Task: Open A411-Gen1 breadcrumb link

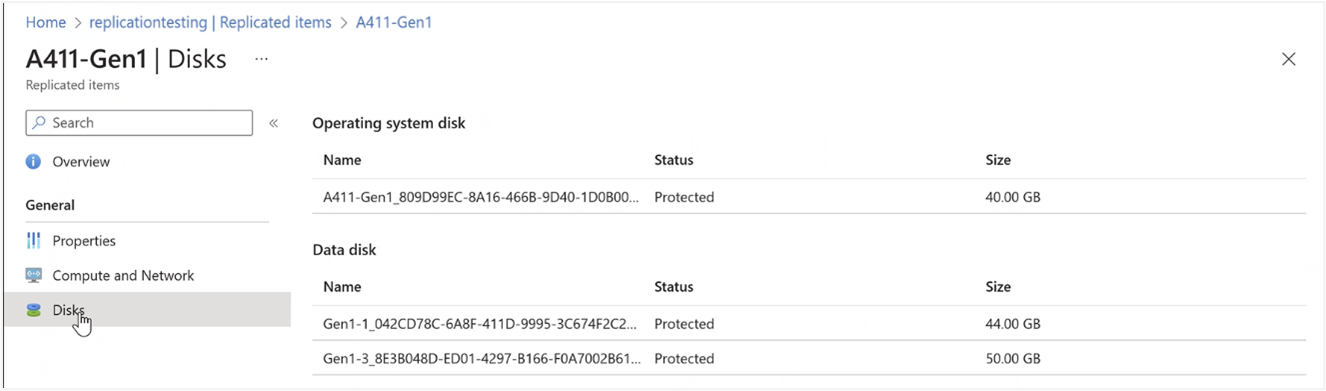Action: point(394,22)
